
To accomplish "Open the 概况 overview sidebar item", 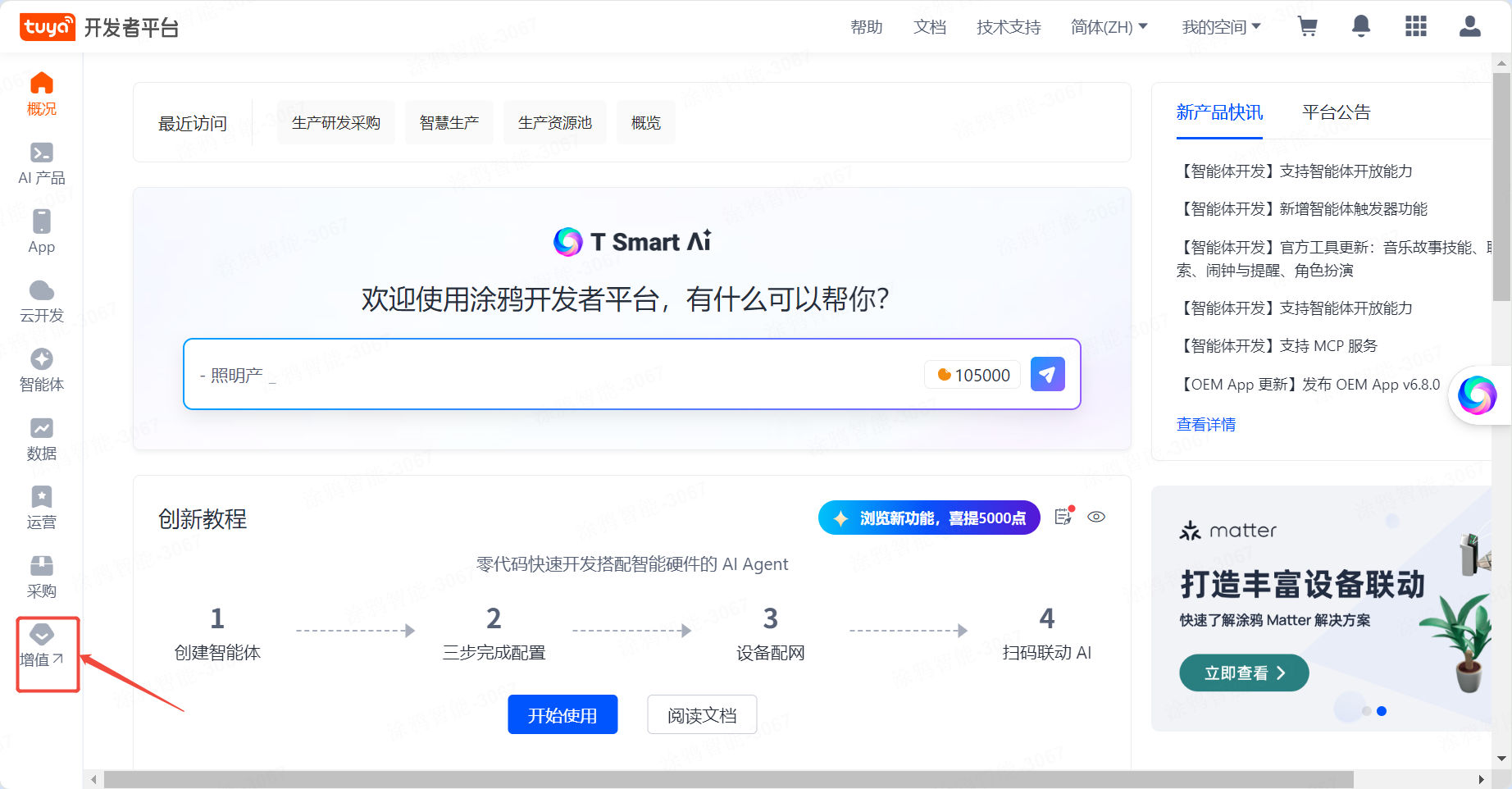I will [41, 93].
